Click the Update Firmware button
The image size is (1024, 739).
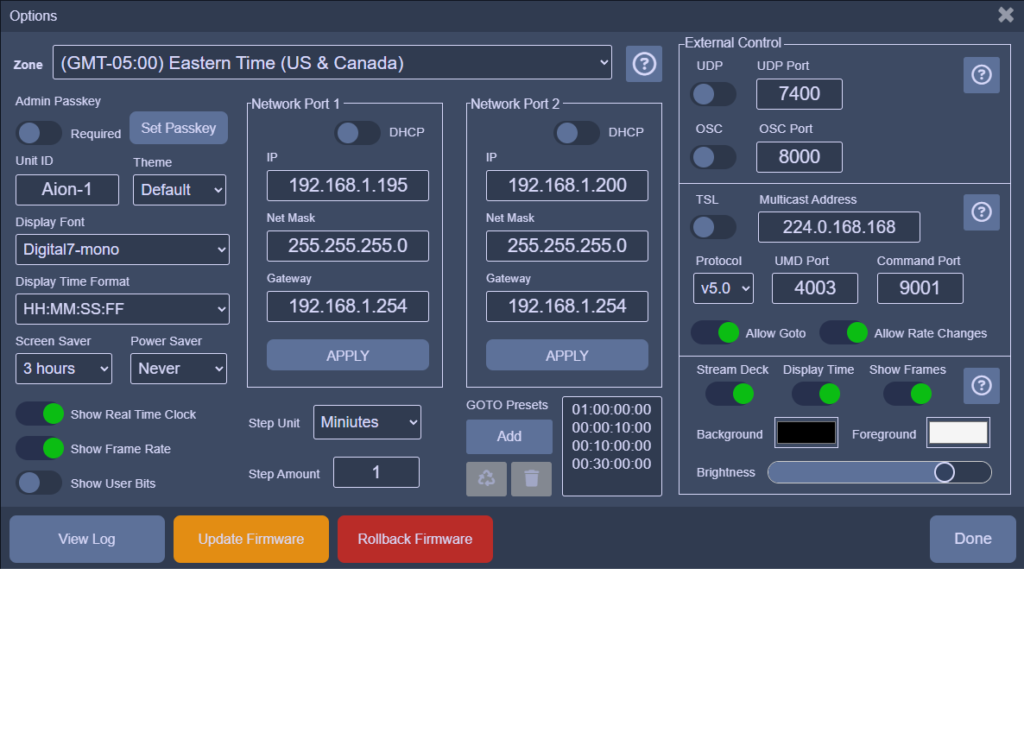(x=251, y=539)
